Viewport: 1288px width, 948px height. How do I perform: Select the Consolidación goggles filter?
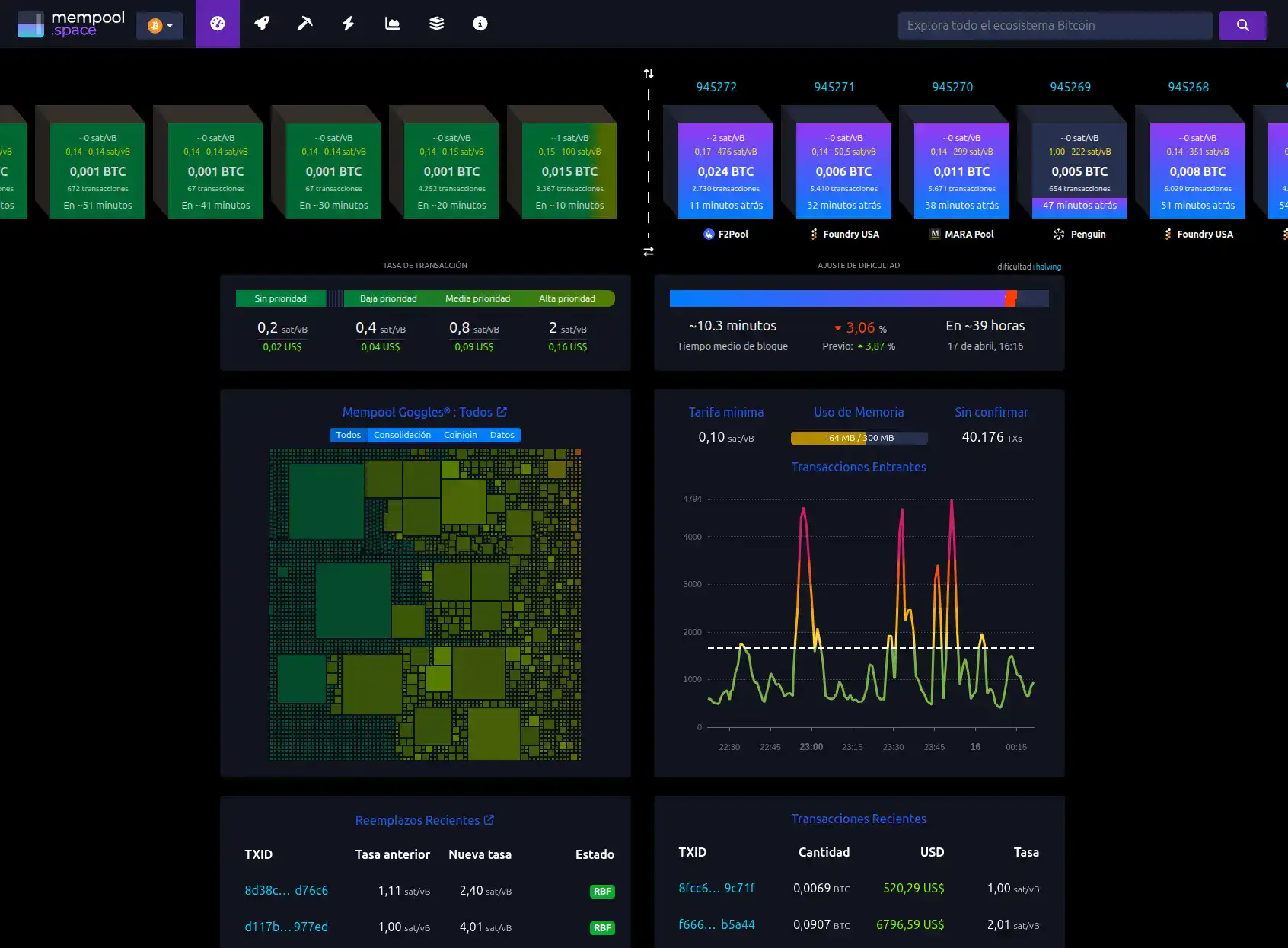pos(402,435)
